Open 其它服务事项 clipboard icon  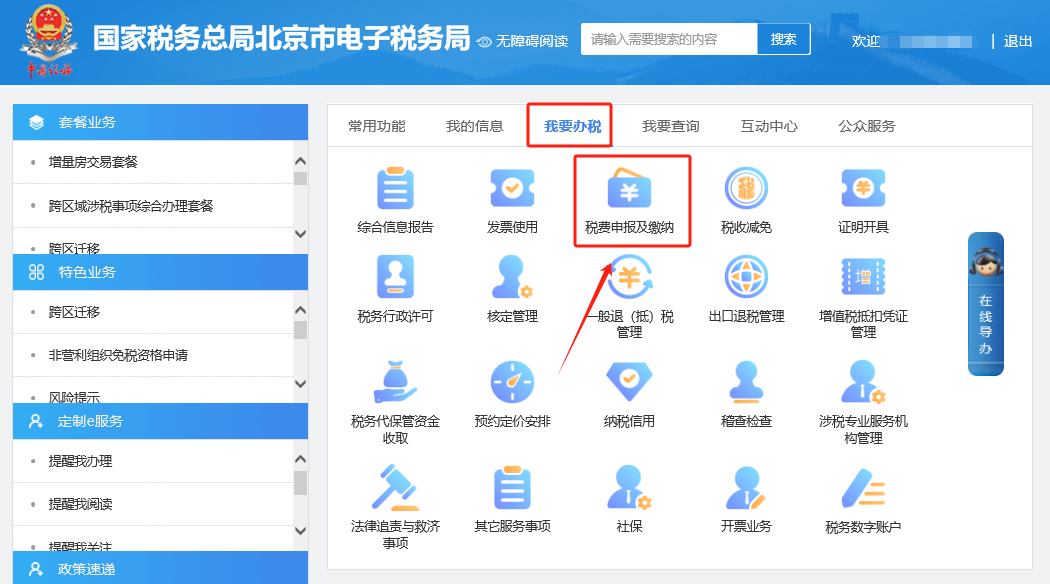click(512, 488)
